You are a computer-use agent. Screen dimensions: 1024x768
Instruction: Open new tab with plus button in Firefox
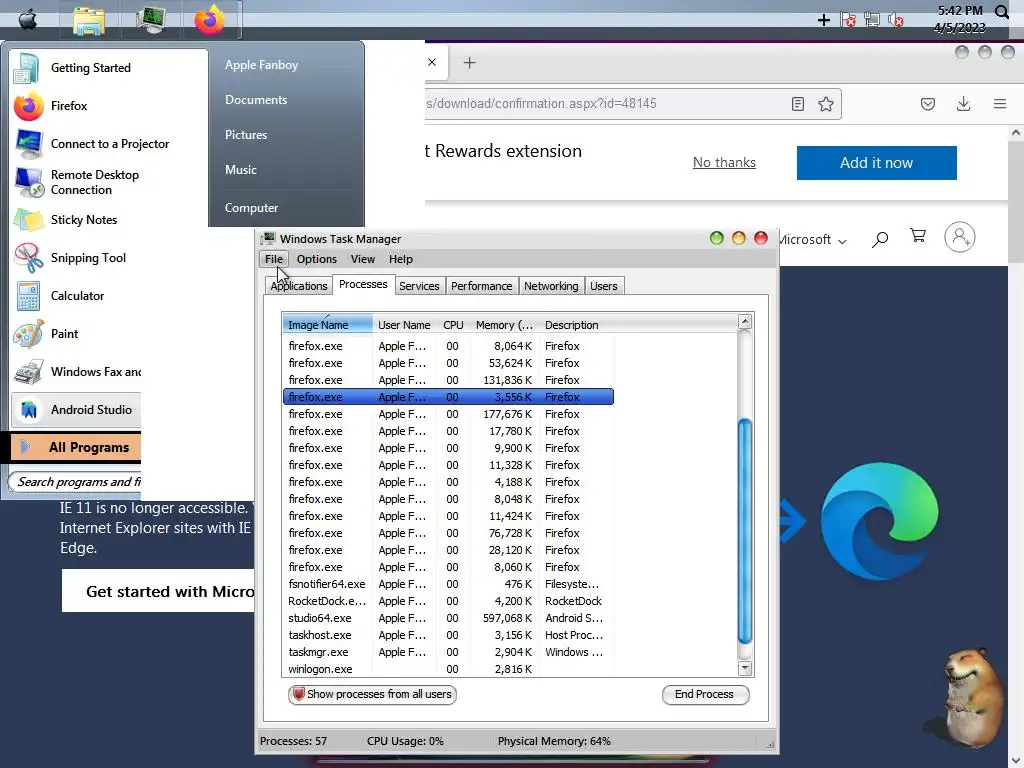(469, 63)
